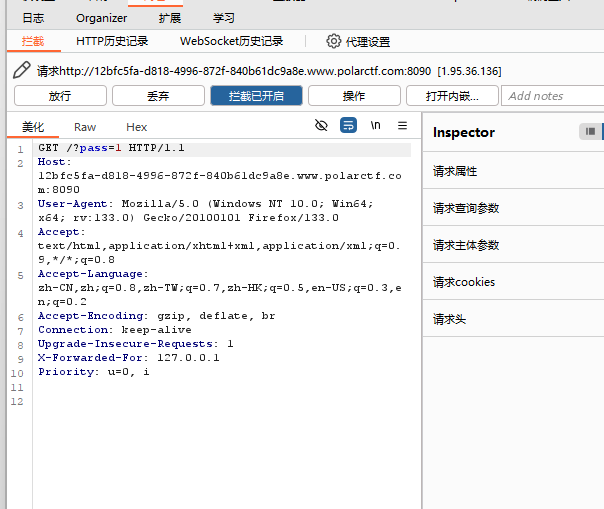Toggle the 拦截已开启 intercept button
Viewport: 604px width, 509px height.
(257, 96)
